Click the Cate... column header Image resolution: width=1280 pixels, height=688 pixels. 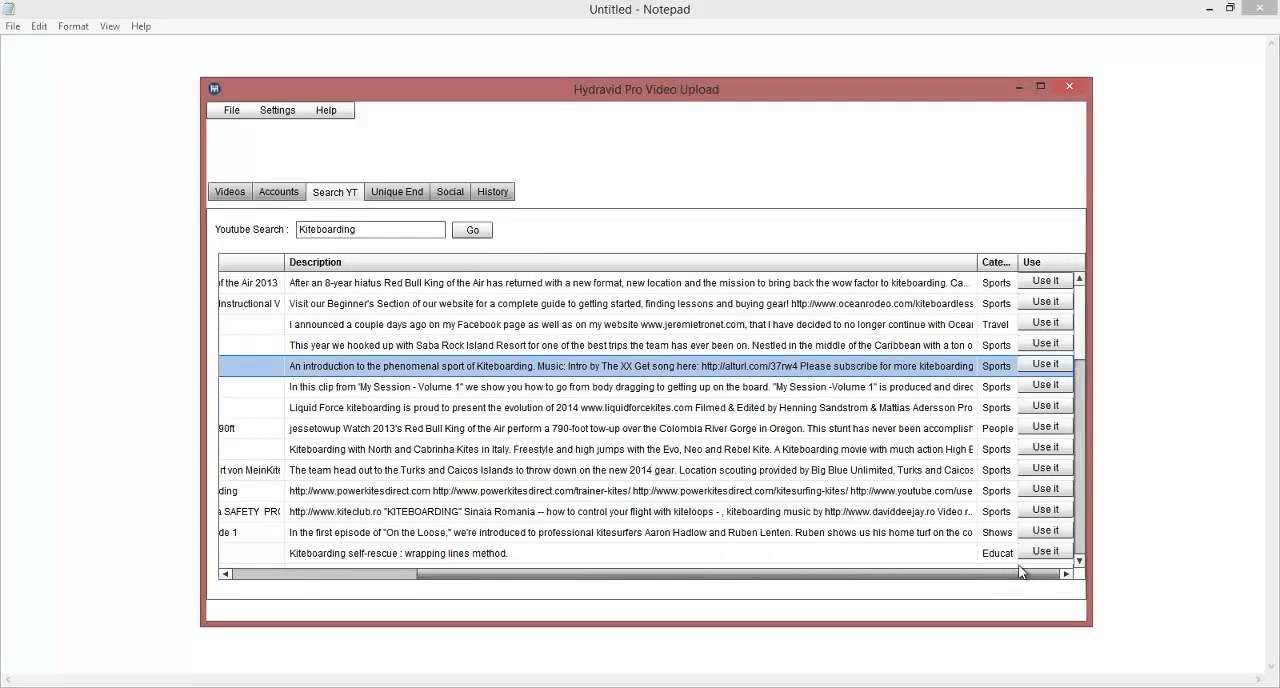(997, 262)
